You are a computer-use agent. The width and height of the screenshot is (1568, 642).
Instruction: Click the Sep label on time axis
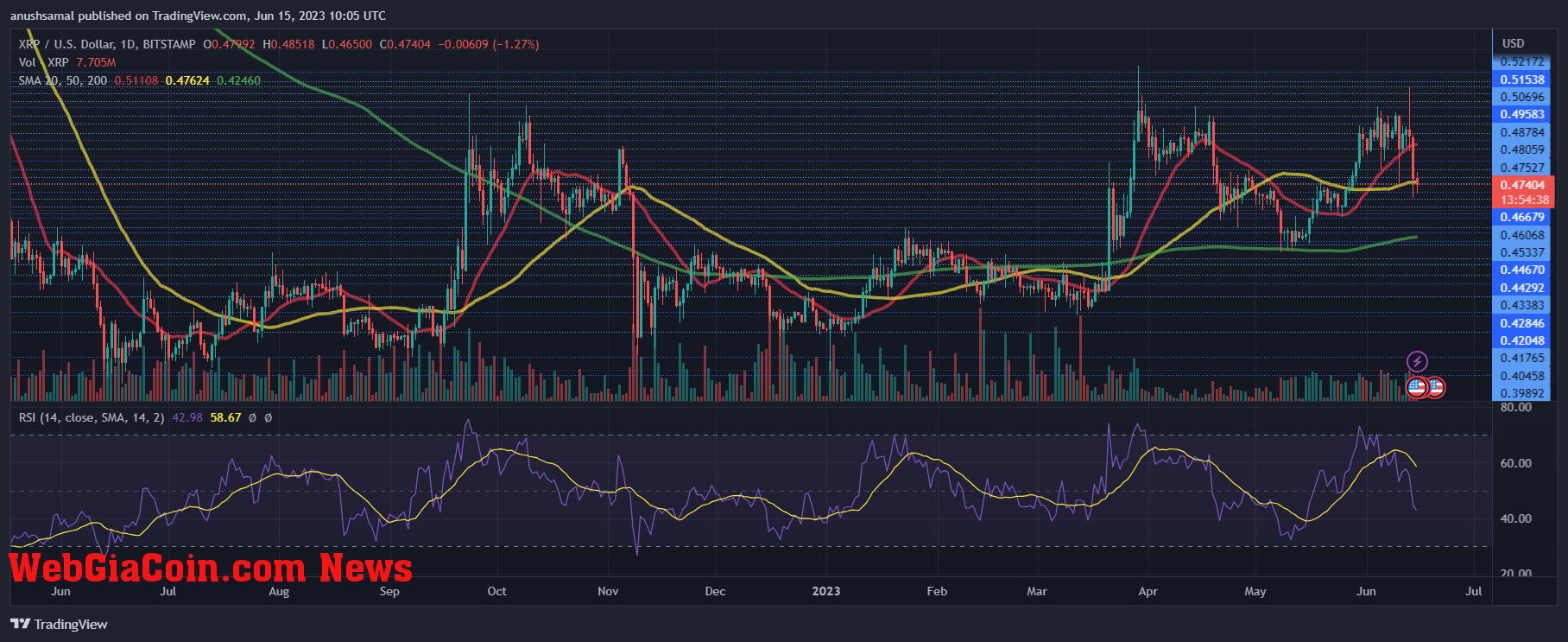tap(389, 591)
